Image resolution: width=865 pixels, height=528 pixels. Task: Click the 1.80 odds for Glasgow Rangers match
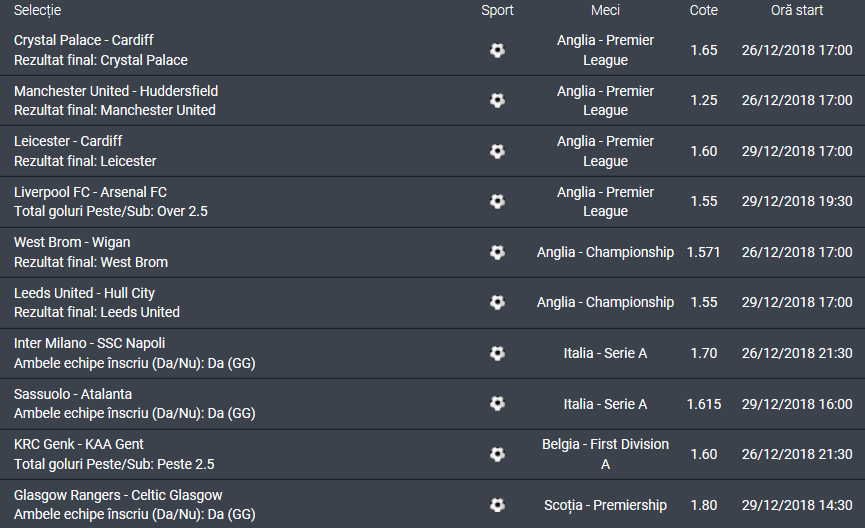click(704, 505)
